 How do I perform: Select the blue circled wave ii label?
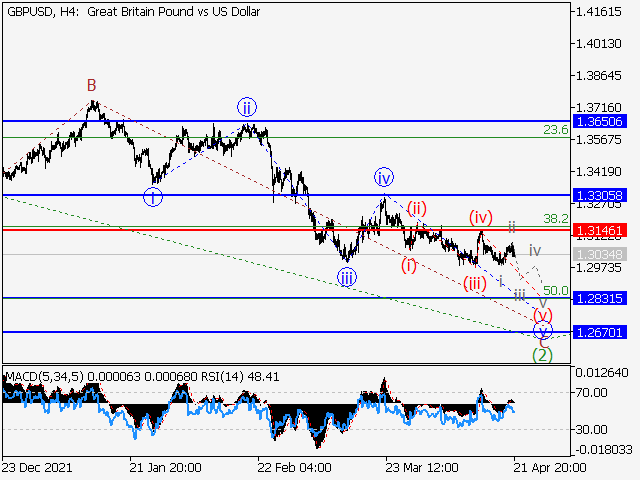pyautogui.click(x=247, y=108)
